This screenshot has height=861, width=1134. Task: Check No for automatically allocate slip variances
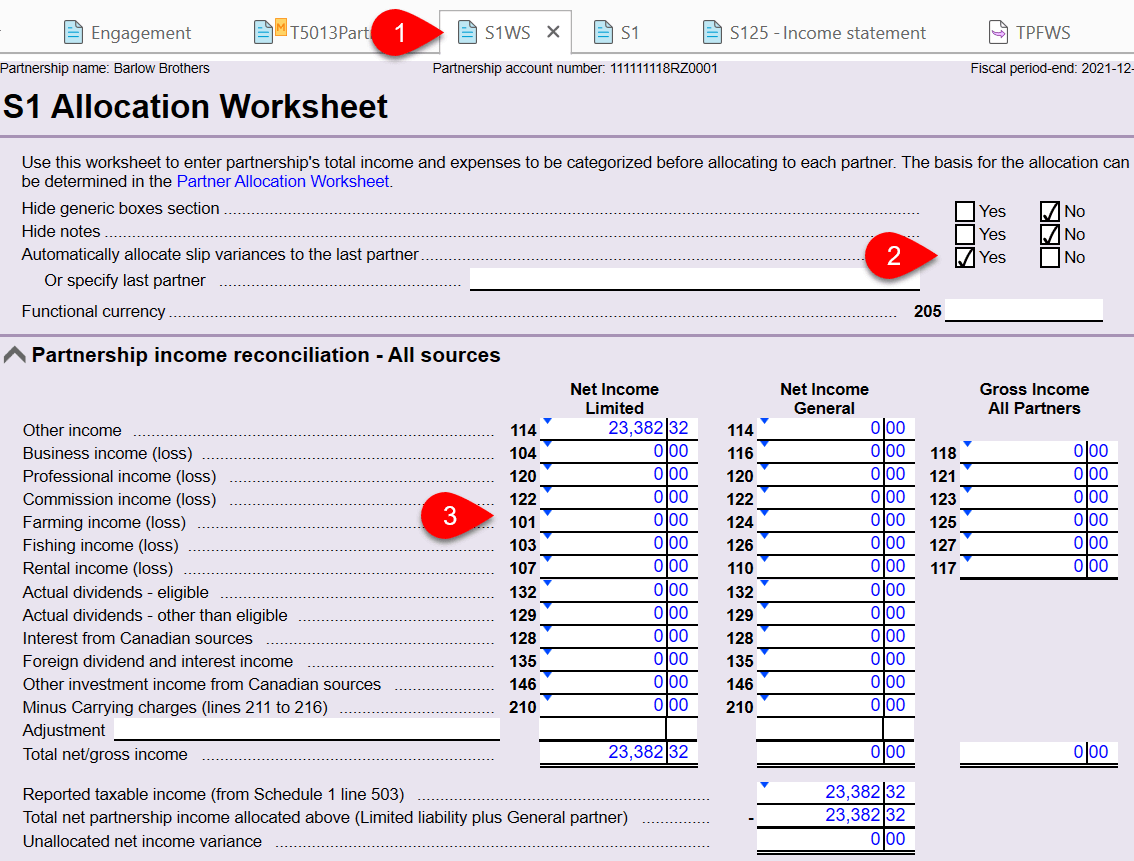coord(1049,257)
